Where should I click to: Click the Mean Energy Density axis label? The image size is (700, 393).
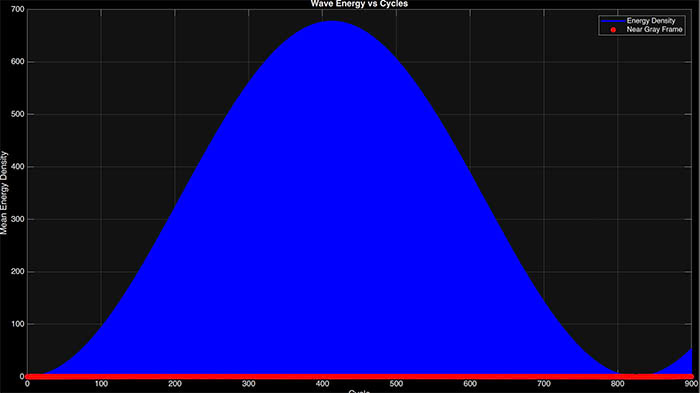4,192
